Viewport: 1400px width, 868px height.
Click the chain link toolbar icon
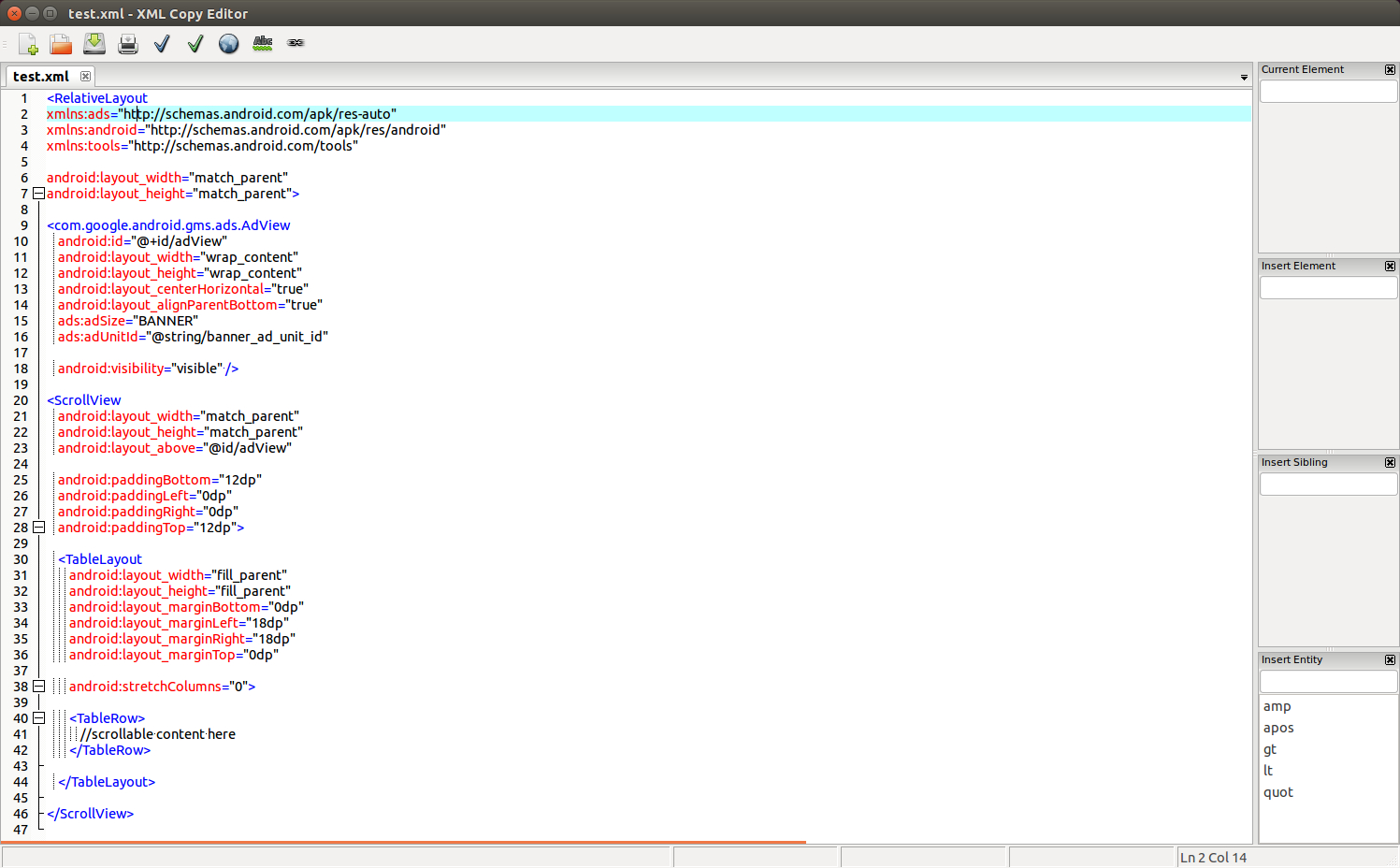296,43
